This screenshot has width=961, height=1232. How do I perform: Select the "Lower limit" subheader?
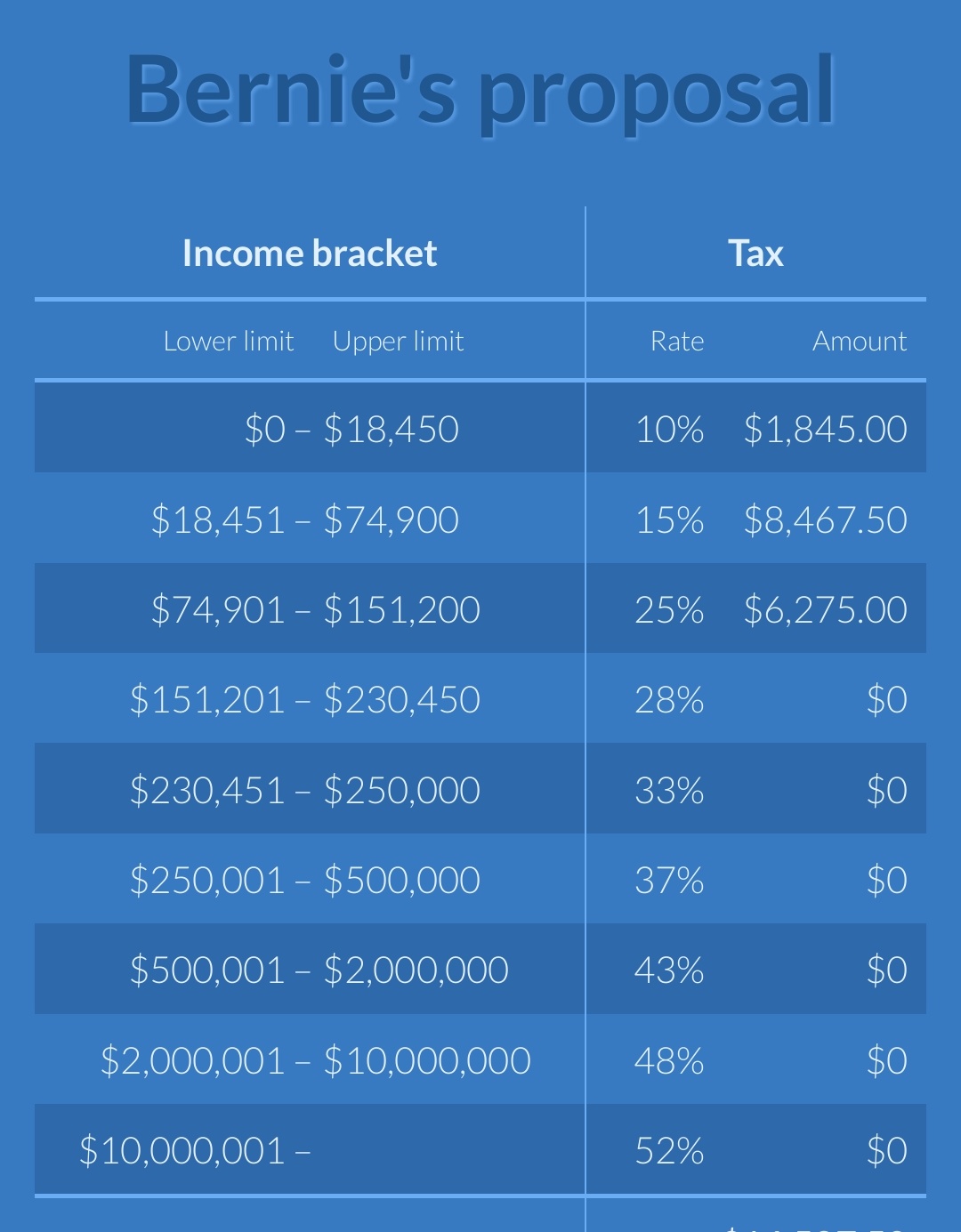229,342
